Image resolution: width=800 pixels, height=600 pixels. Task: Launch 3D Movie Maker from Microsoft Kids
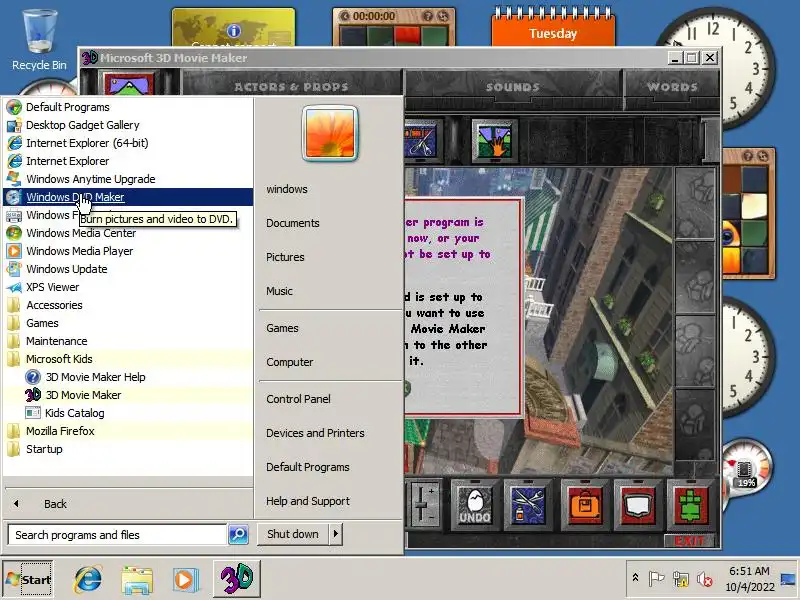point(128,395)
